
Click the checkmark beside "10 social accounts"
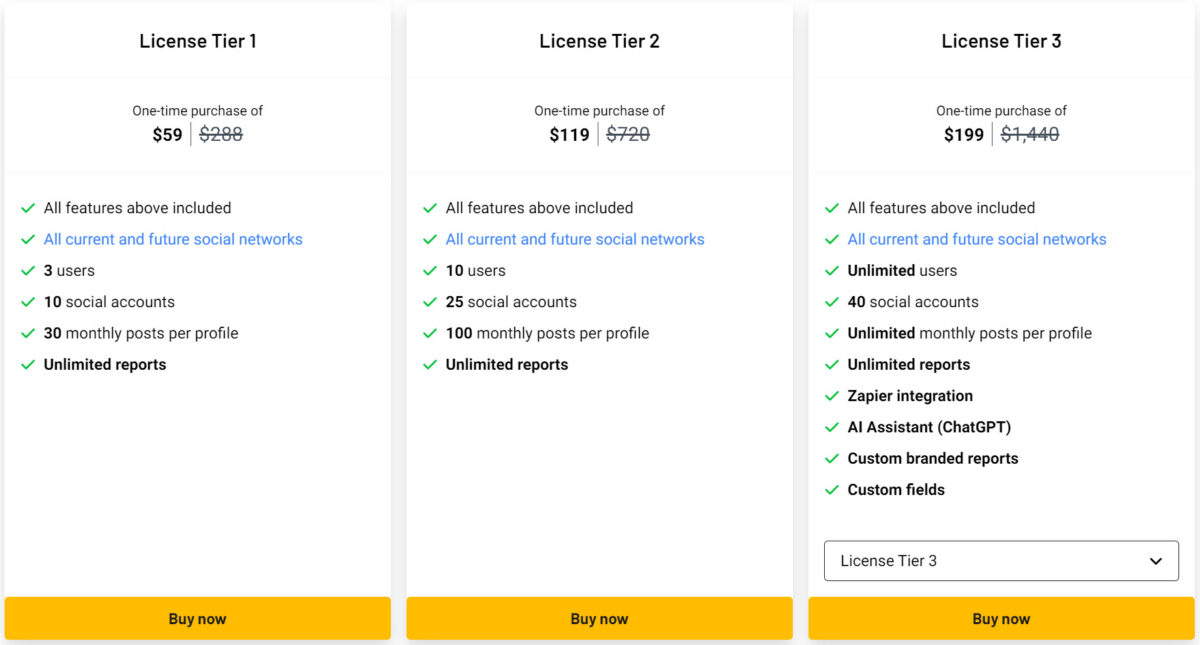coord(28,302)
